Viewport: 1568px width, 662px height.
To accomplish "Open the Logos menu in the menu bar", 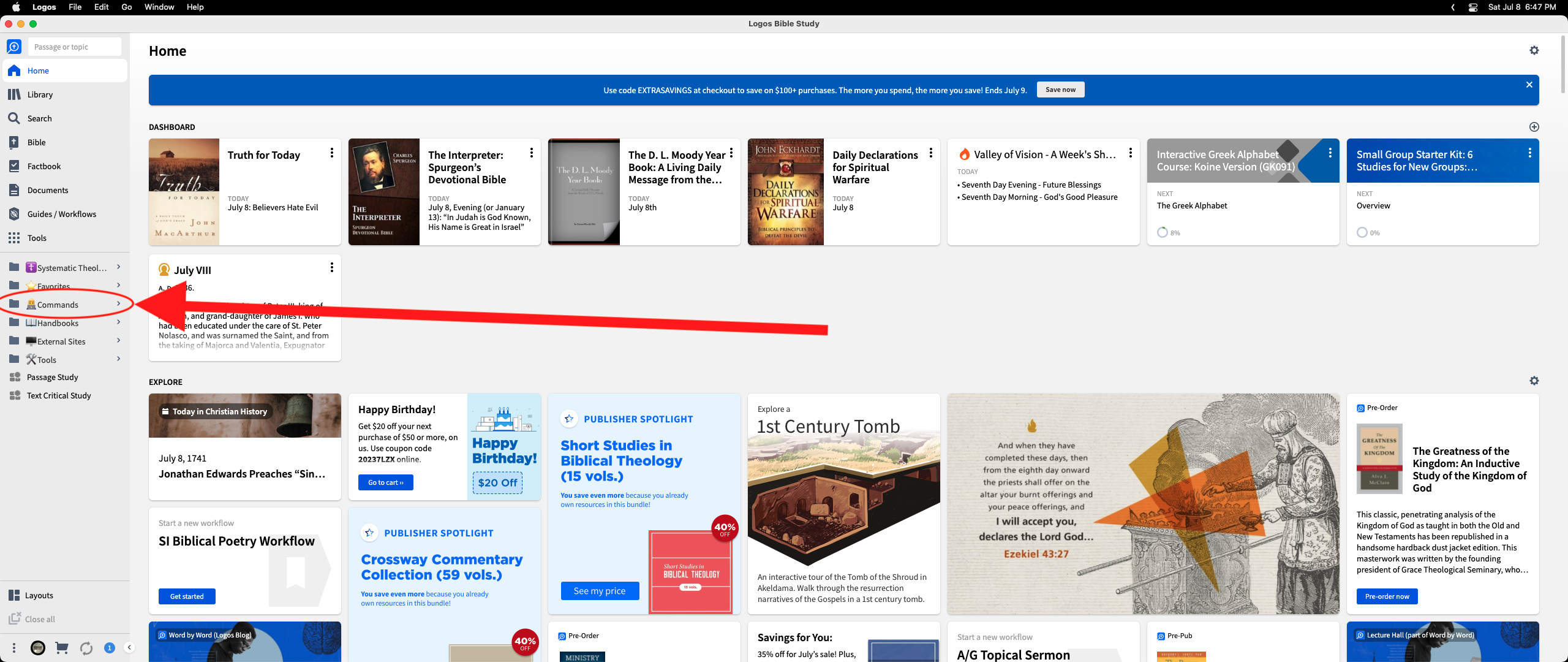I will coord(44,7).
